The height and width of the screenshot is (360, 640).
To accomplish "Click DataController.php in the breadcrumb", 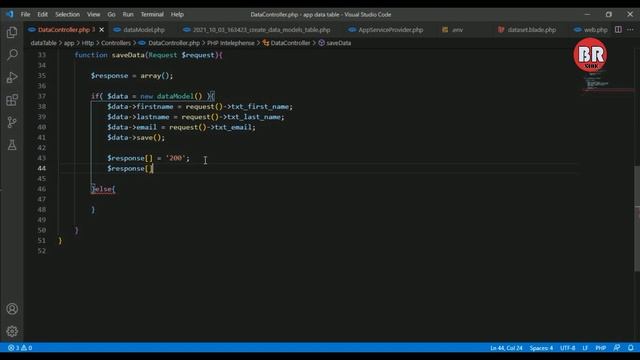I will click(x=174, y=43).
